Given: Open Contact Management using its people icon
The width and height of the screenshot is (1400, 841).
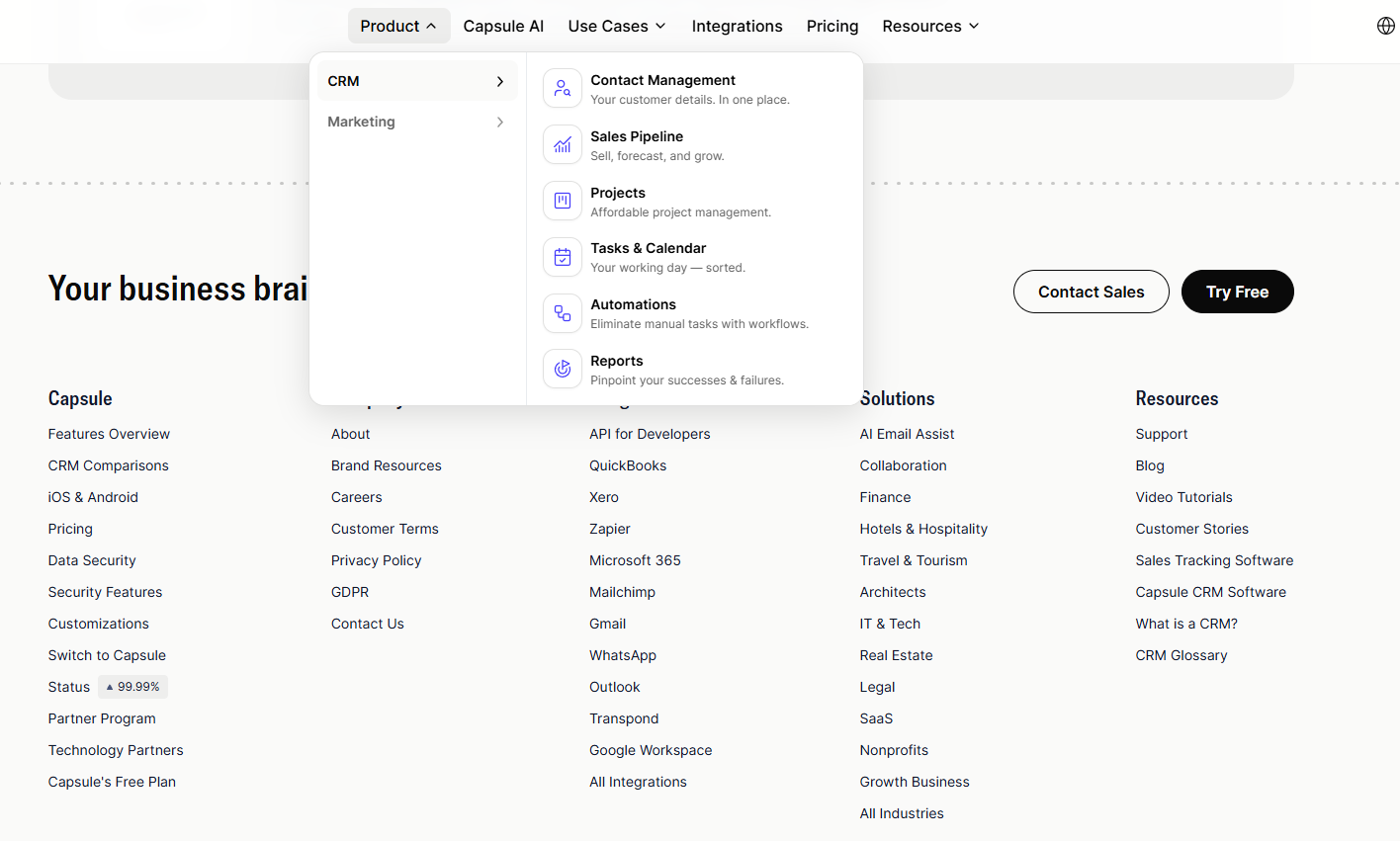Looking at the screenshot, I should (x=562, y=88).
